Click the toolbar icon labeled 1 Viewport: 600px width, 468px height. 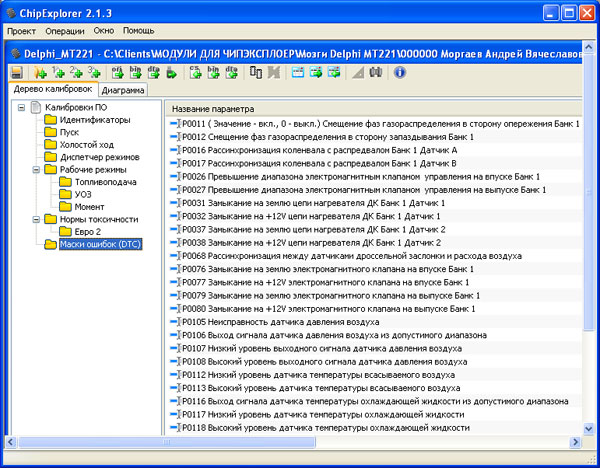59,73
